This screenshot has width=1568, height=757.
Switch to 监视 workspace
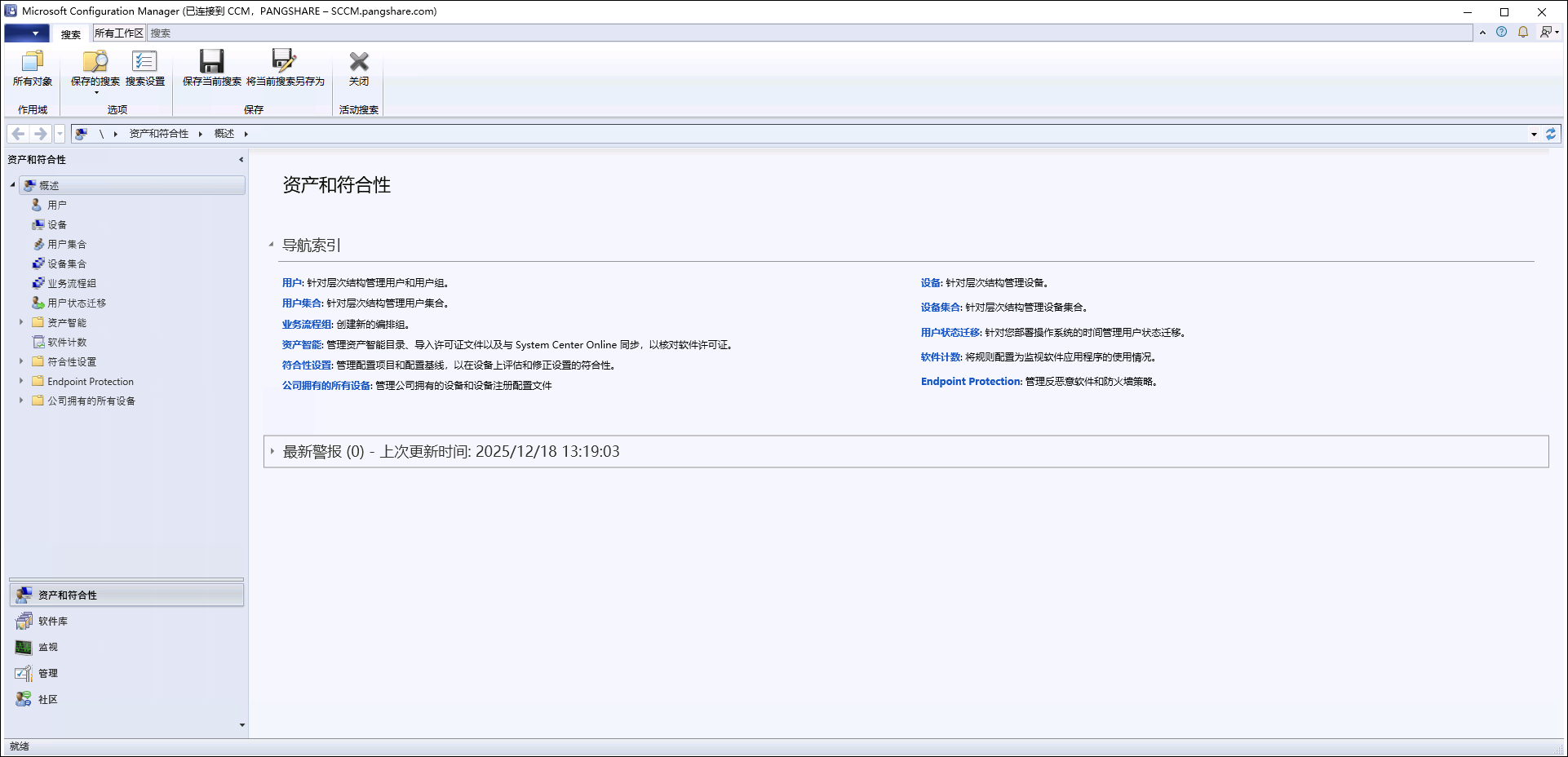click(126, 647)
